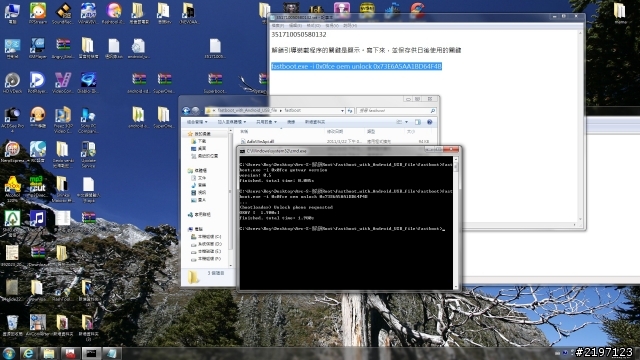Image resolution: width=640 pixels, height=360 pixels.
Task: Open the change view dropdown arrow in Explorer
Action: [406, 122]
